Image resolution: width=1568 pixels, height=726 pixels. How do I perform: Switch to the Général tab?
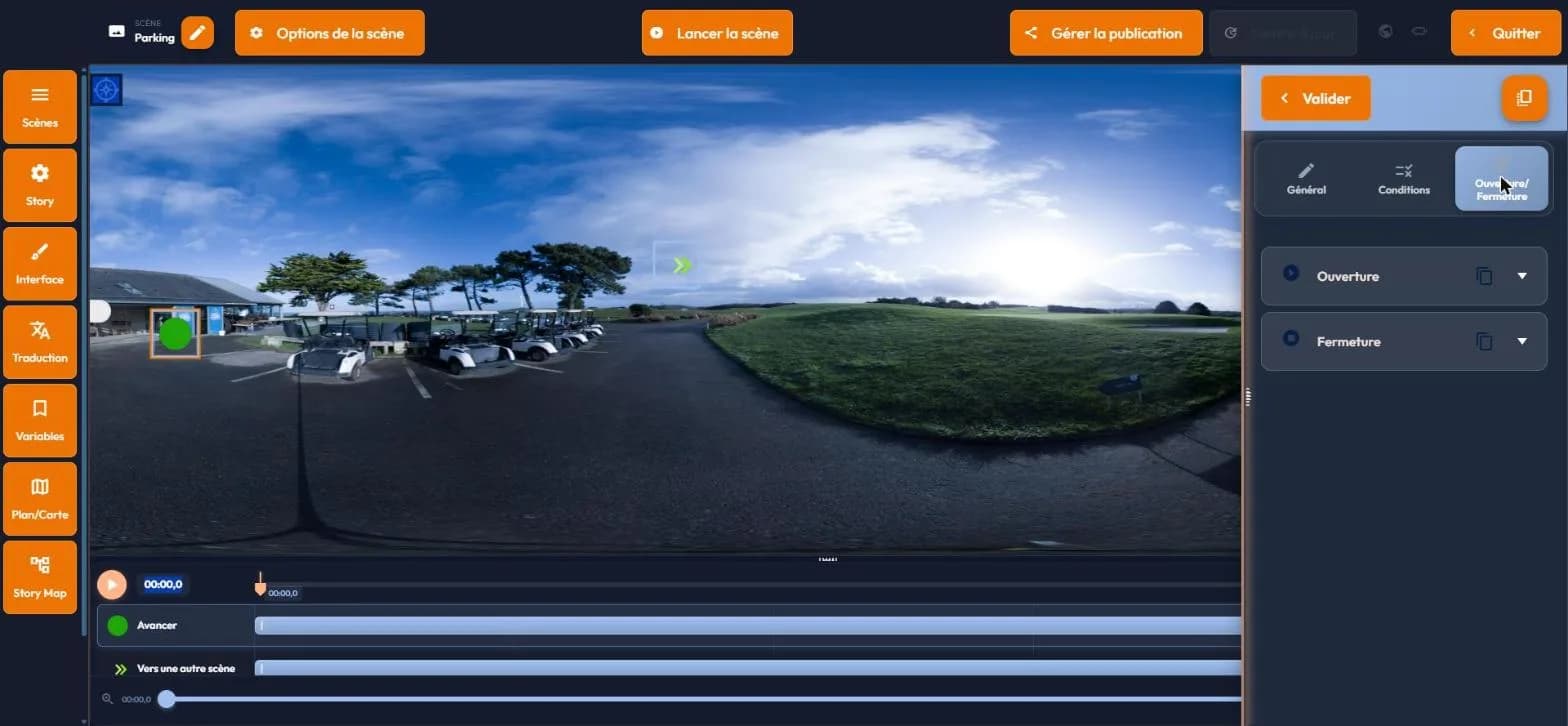click(x=1306, y=179)
